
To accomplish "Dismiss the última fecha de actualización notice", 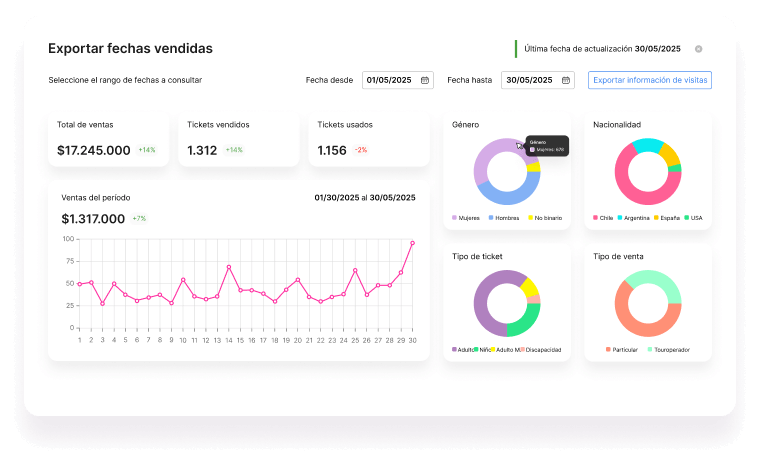I will [x=698, y=49].
